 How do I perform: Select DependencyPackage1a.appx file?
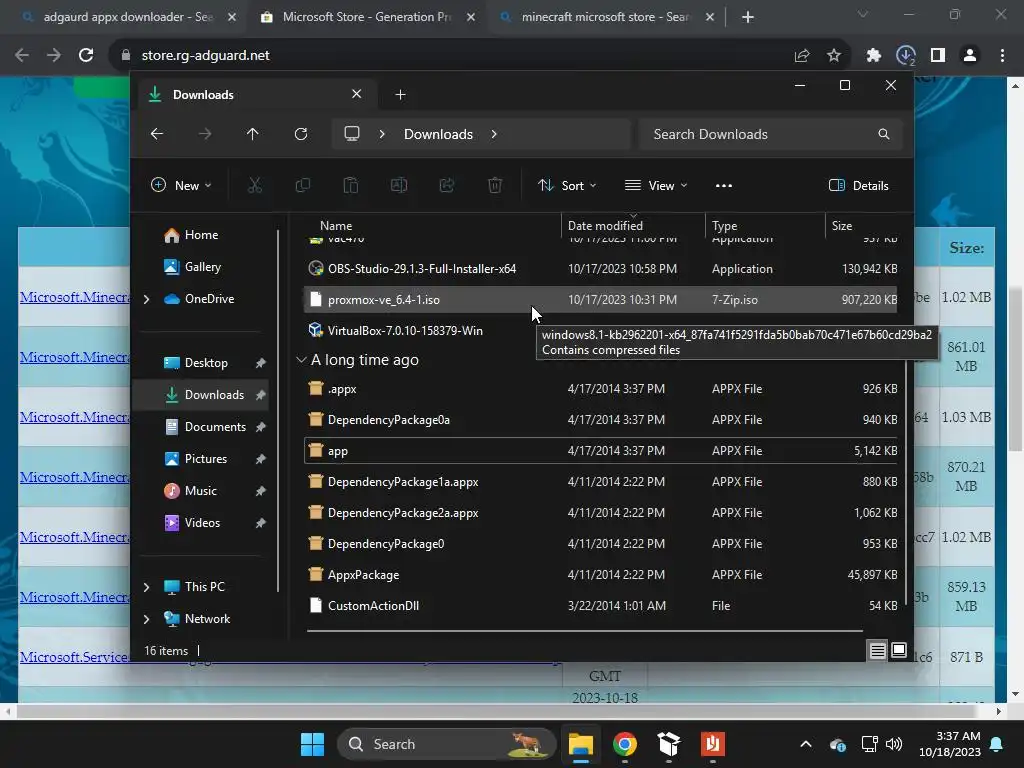pyautogui.click(x=600, y=482)
